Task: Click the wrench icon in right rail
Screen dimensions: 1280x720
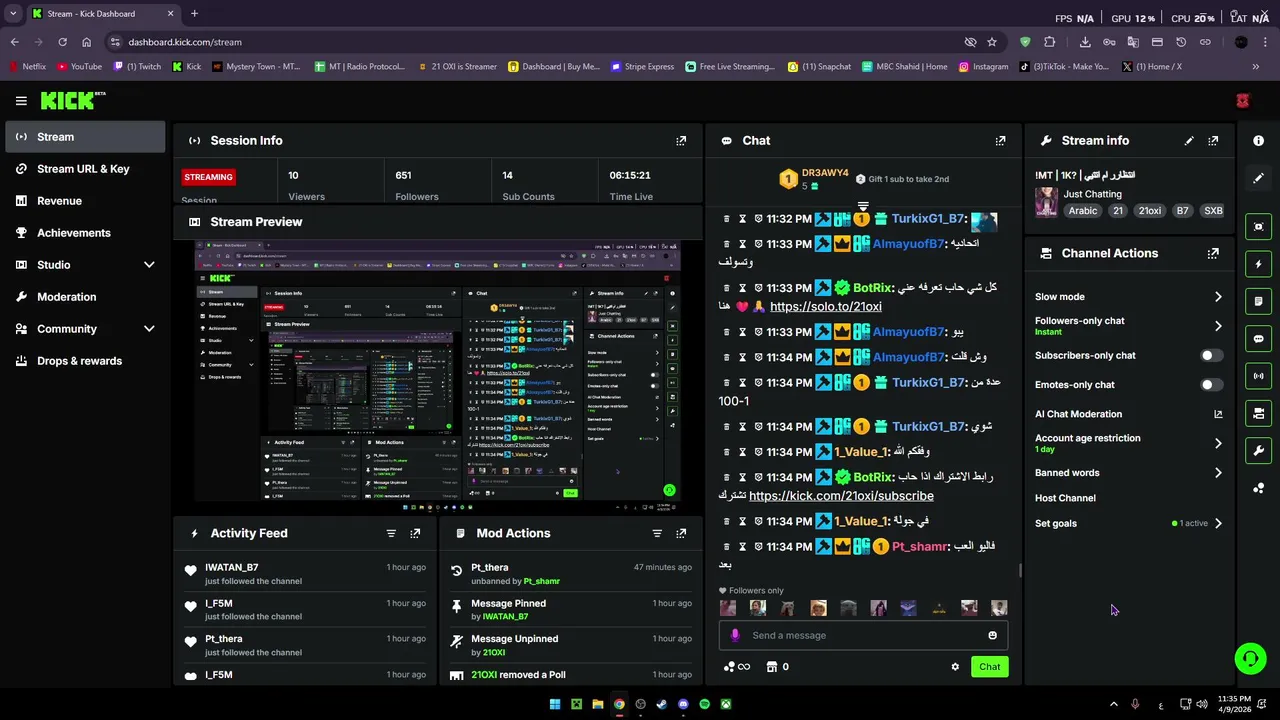Action: (x=1259, y=451)
